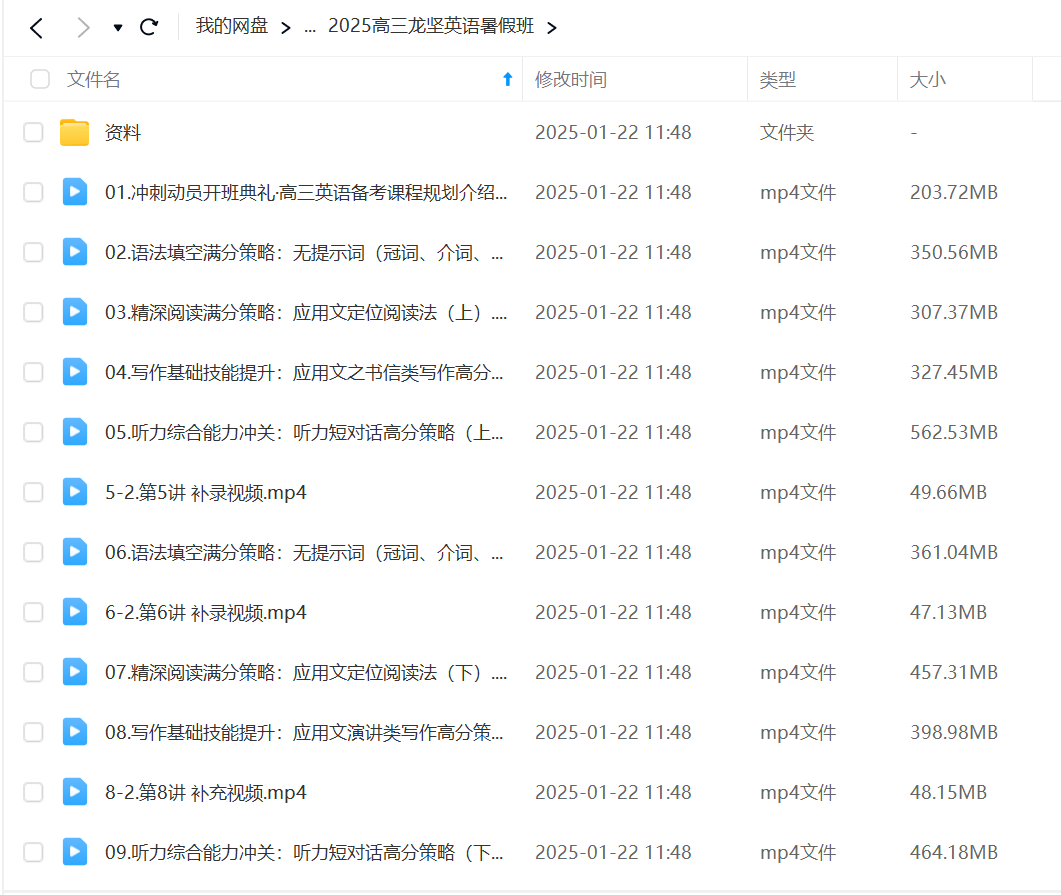The height and width of the screenshot is (895, 1061).
Task: Toggle the blue sort direction arrow
Action: tap(507, 79)
